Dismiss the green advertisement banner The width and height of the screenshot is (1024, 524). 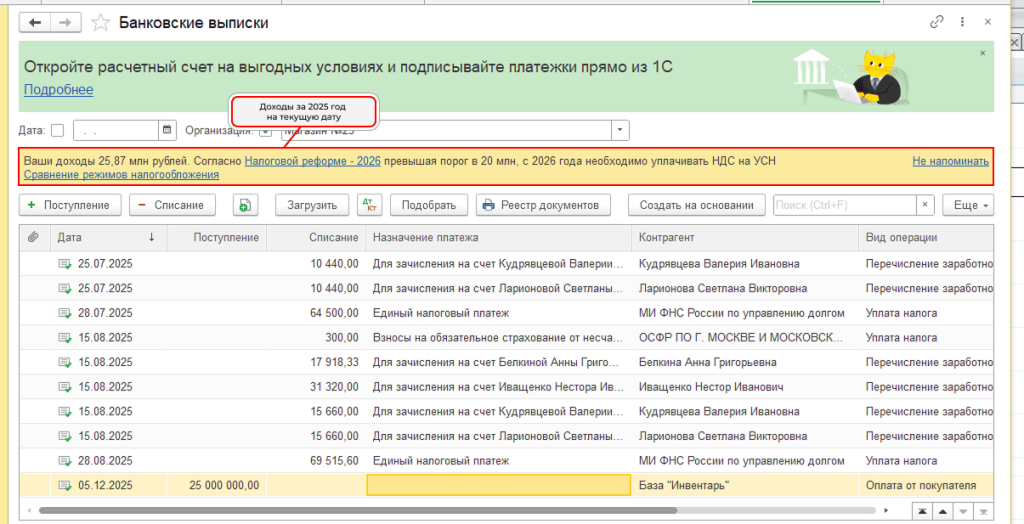pyautogui.click(x=983, y=54)
